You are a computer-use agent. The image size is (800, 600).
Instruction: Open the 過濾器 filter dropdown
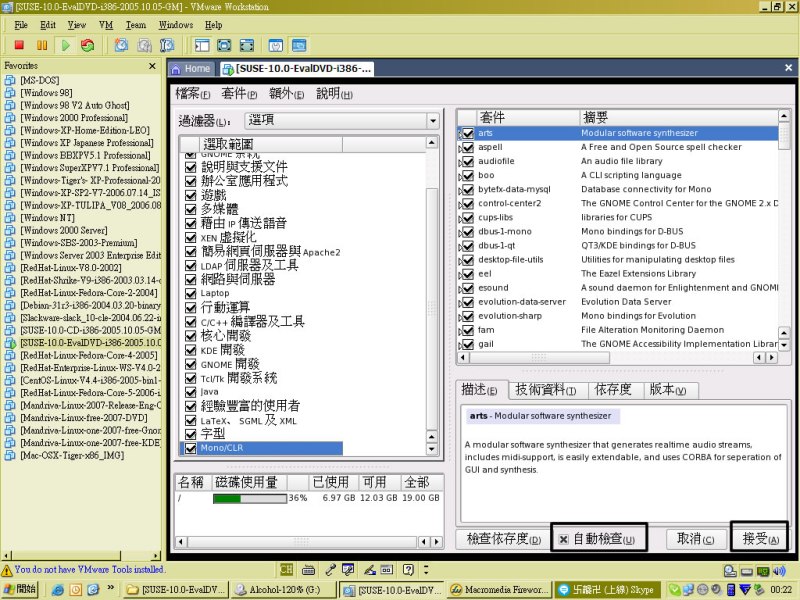(x=341, y=121)
